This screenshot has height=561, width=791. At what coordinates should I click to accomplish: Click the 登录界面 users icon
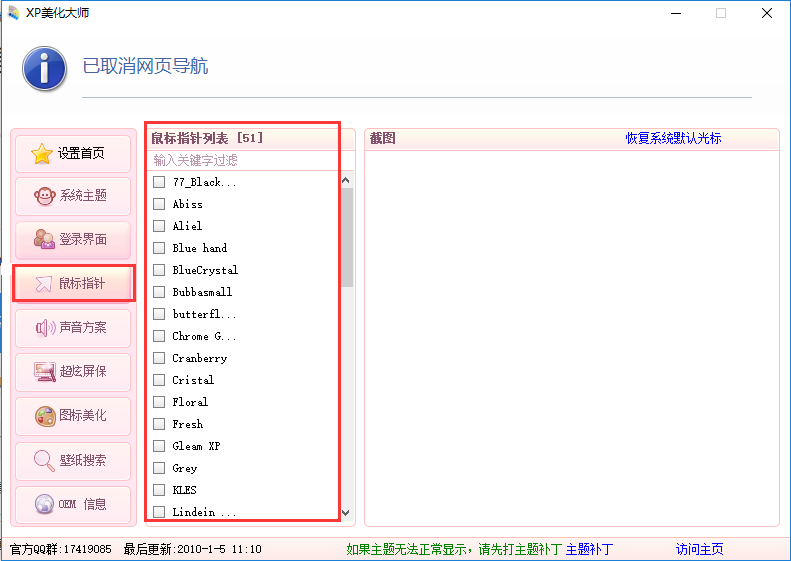pyautogui.click(x=44, y=239)
